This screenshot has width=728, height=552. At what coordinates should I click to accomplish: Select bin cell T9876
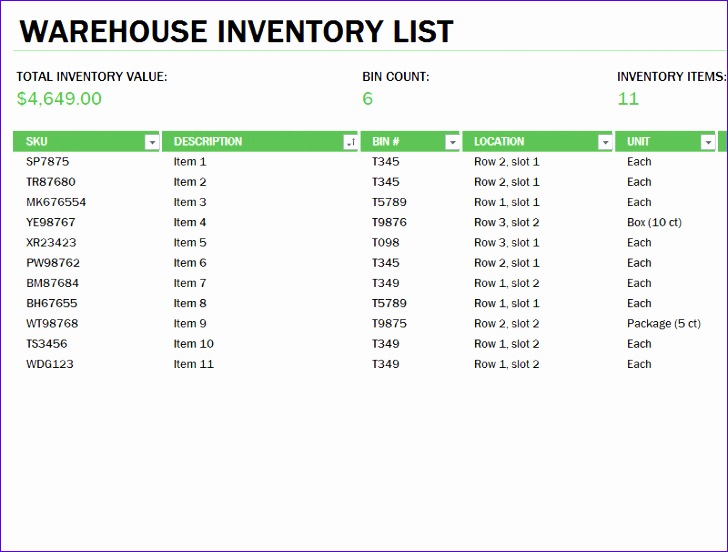pos(389,222)
